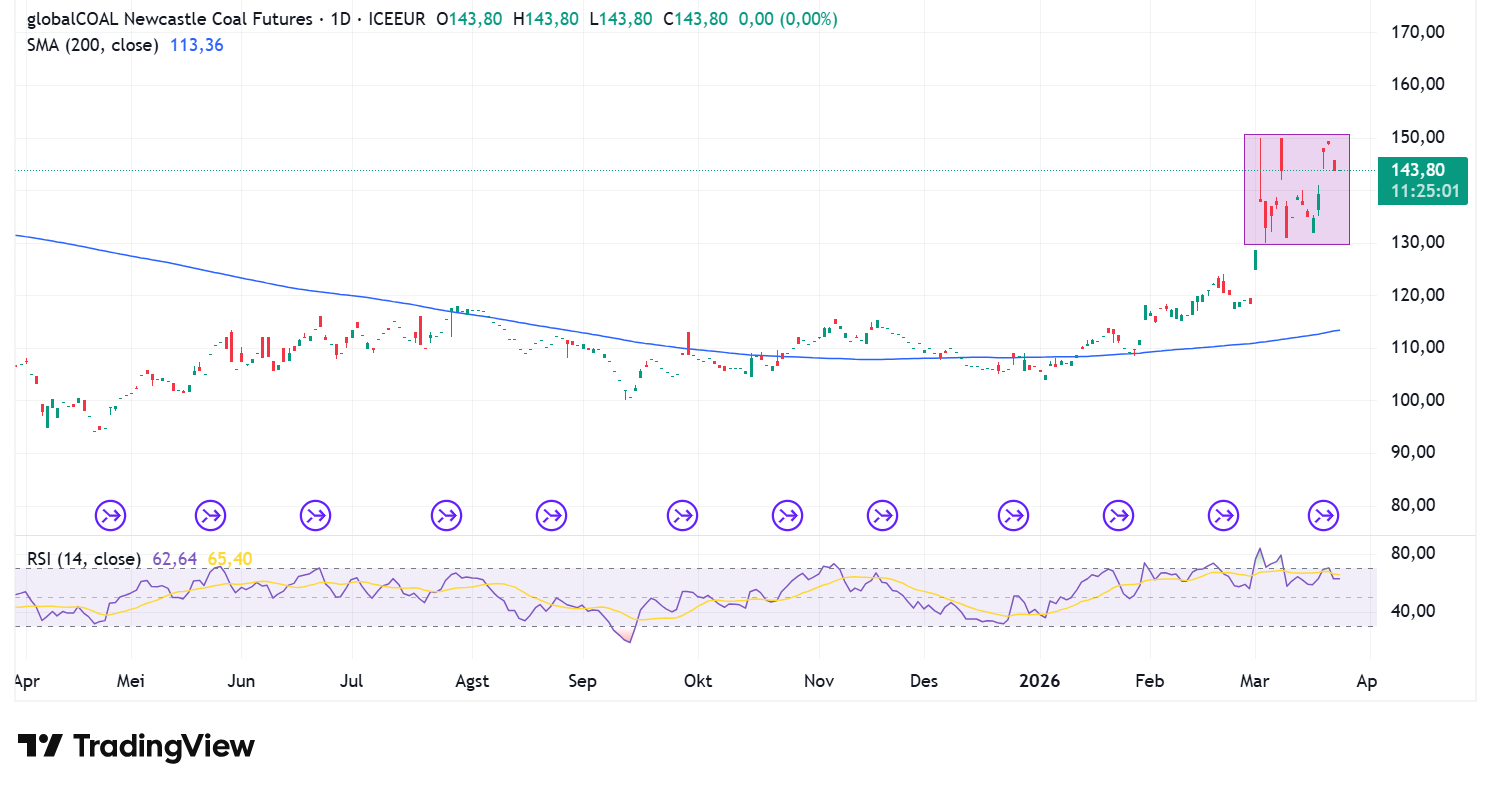Screen dimensions: 1491x791
Task: Click the 110,00 price axis label
Action: [x=1418, y=347]
